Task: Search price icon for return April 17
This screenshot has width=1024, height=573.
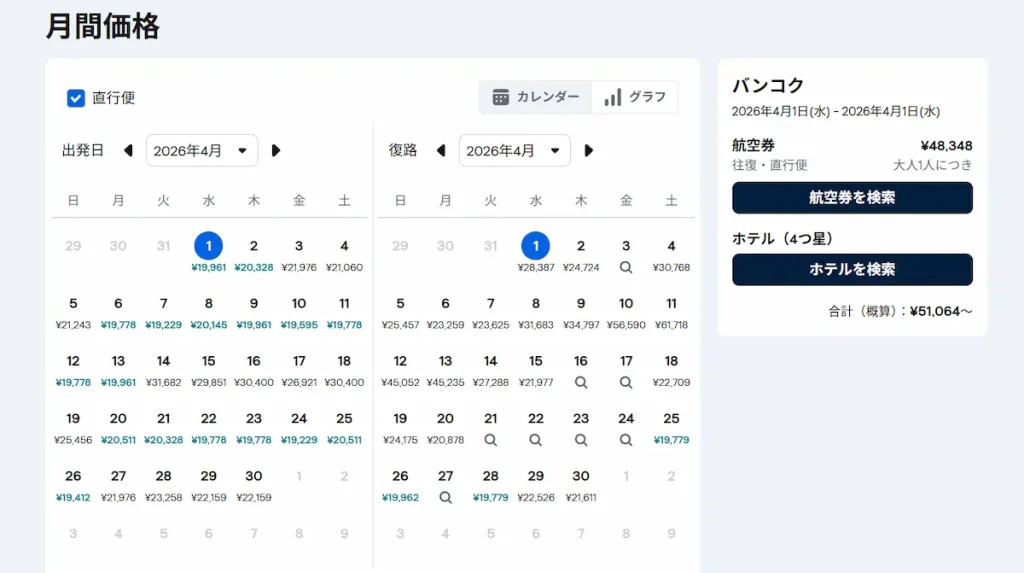Action: click(x=626, y=382)
